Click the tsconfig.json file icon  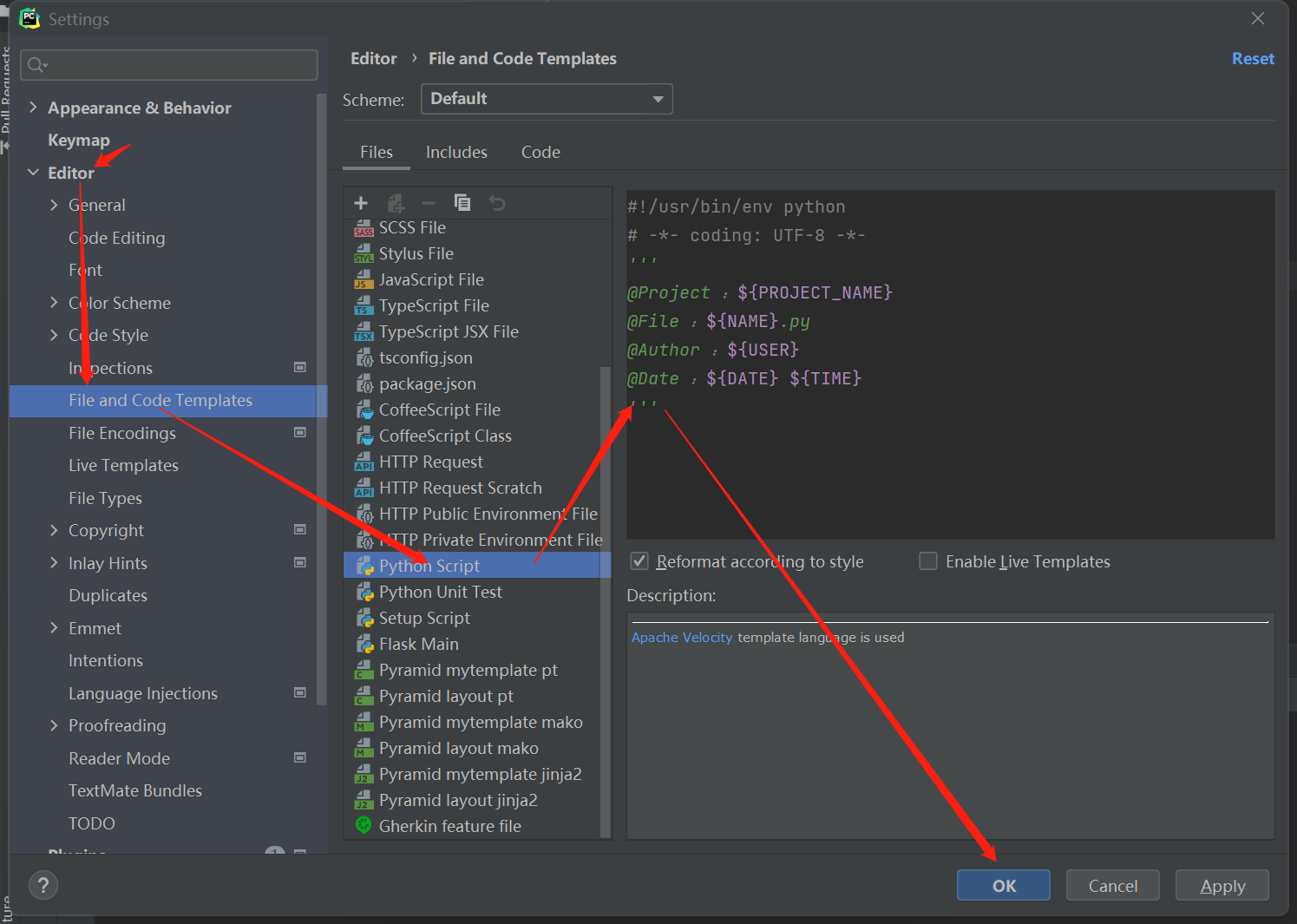point(364,358)
